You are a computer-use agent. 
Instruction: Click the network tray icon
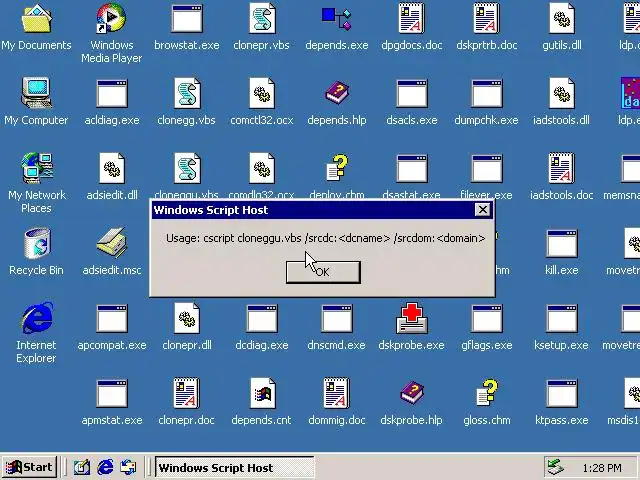(x=556, y=467)
